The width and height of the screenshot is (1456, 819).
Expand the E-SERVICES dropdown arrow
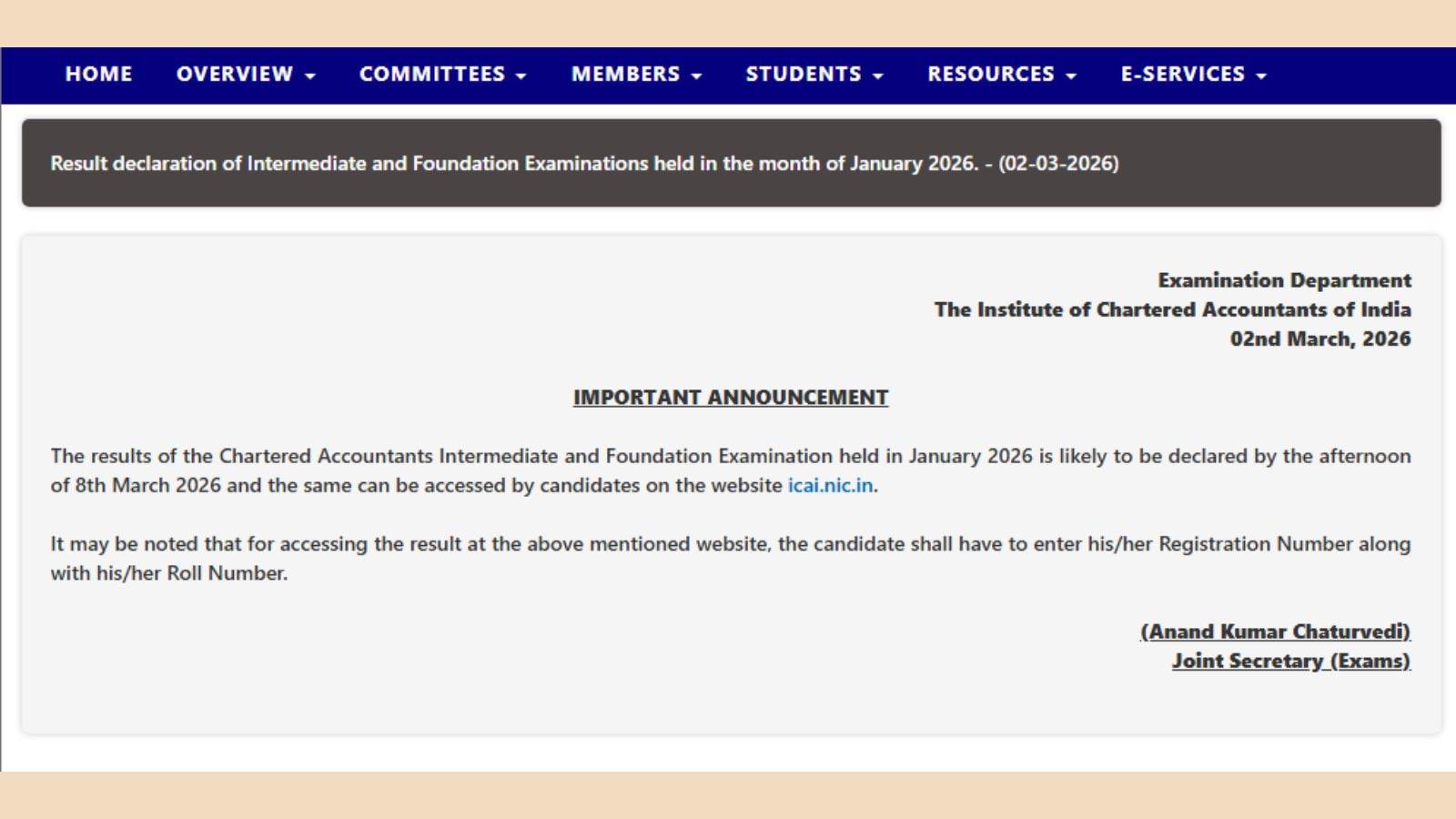(1262, 76)
